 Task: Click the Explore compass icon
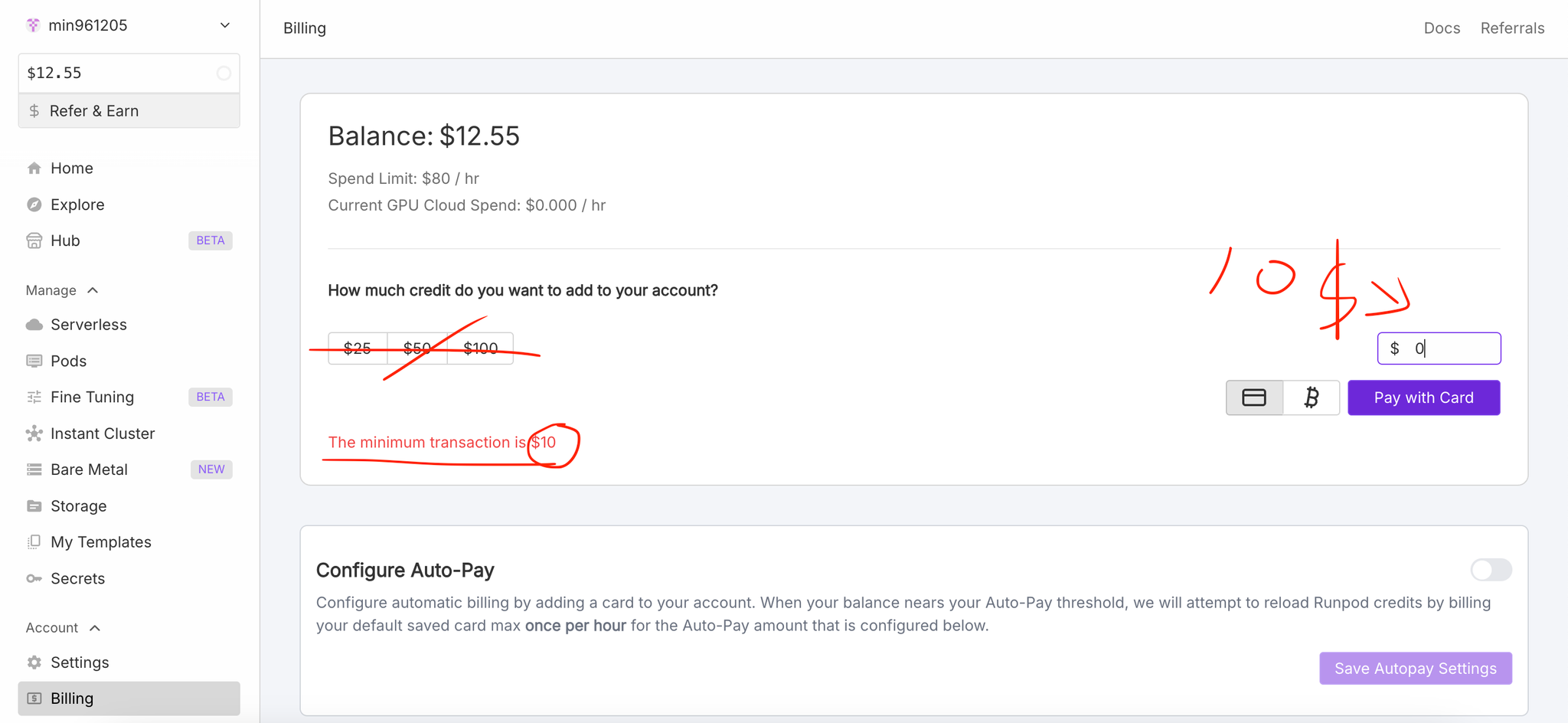click(x=34, y=204)
